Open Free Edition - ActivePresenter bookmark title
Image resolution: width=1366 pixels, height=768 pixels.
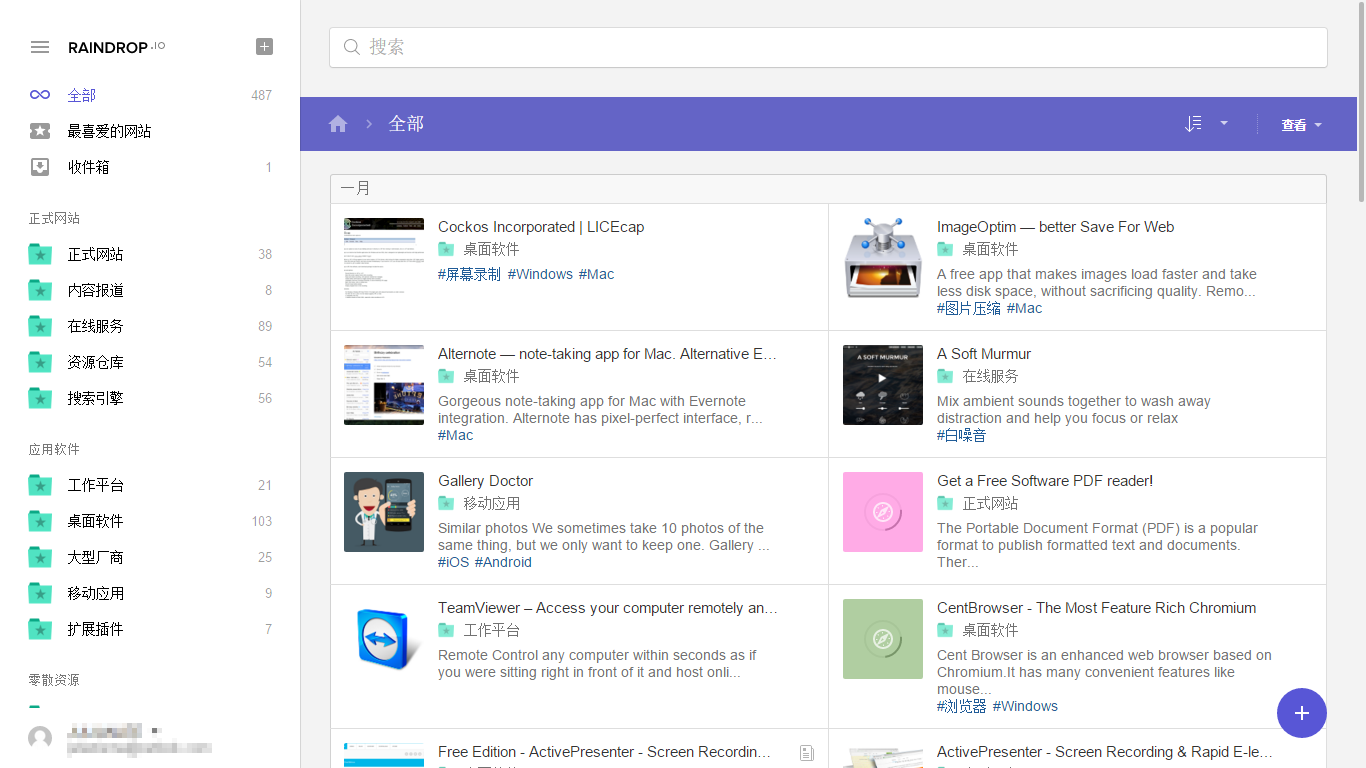pyautogui.click(x=604, y=752)
